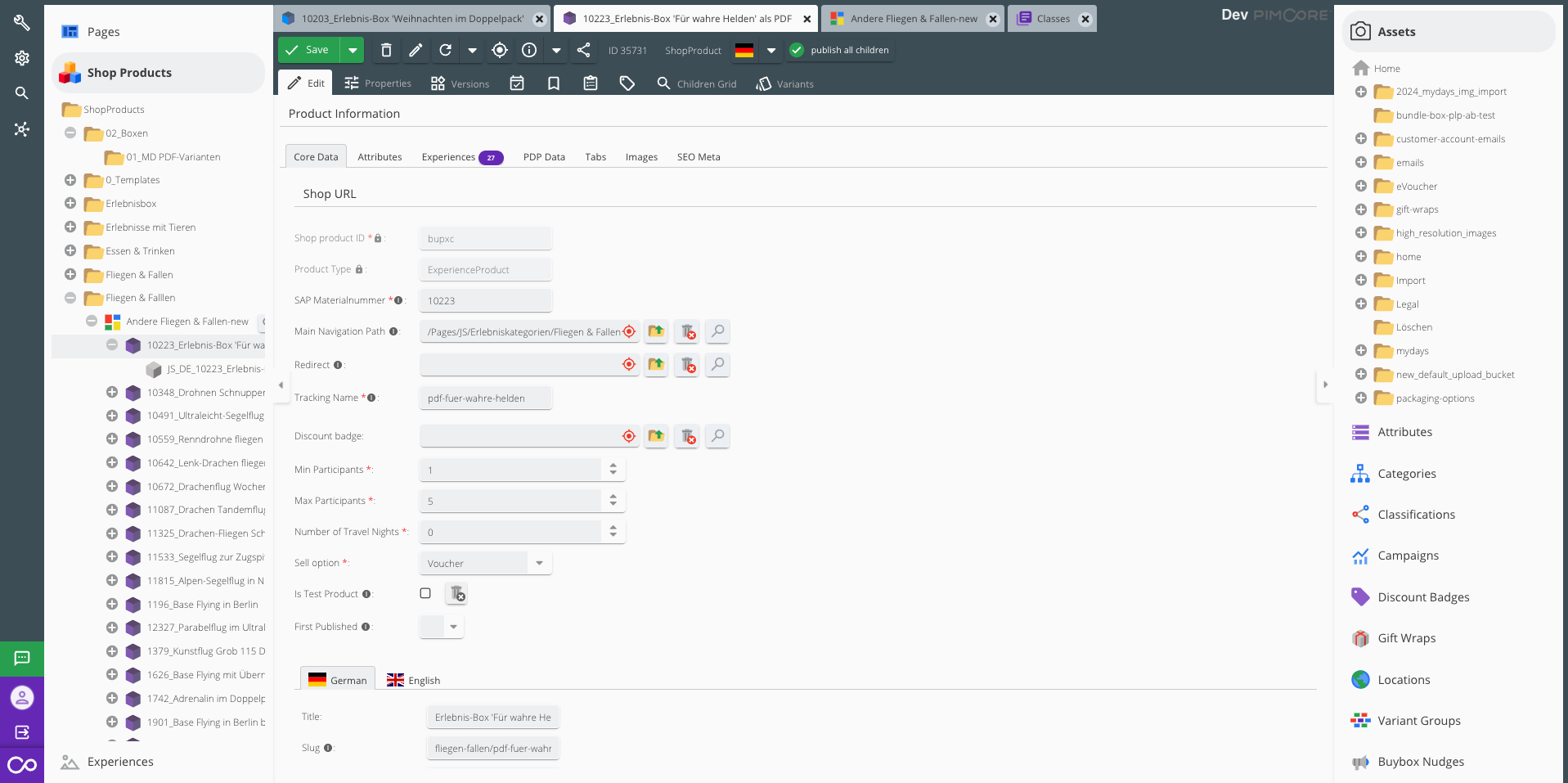Expand the Erlebnisbox folder
The width and height of the screenshot is (1568, 783).
pyautogui.click(x=70, y=204)
